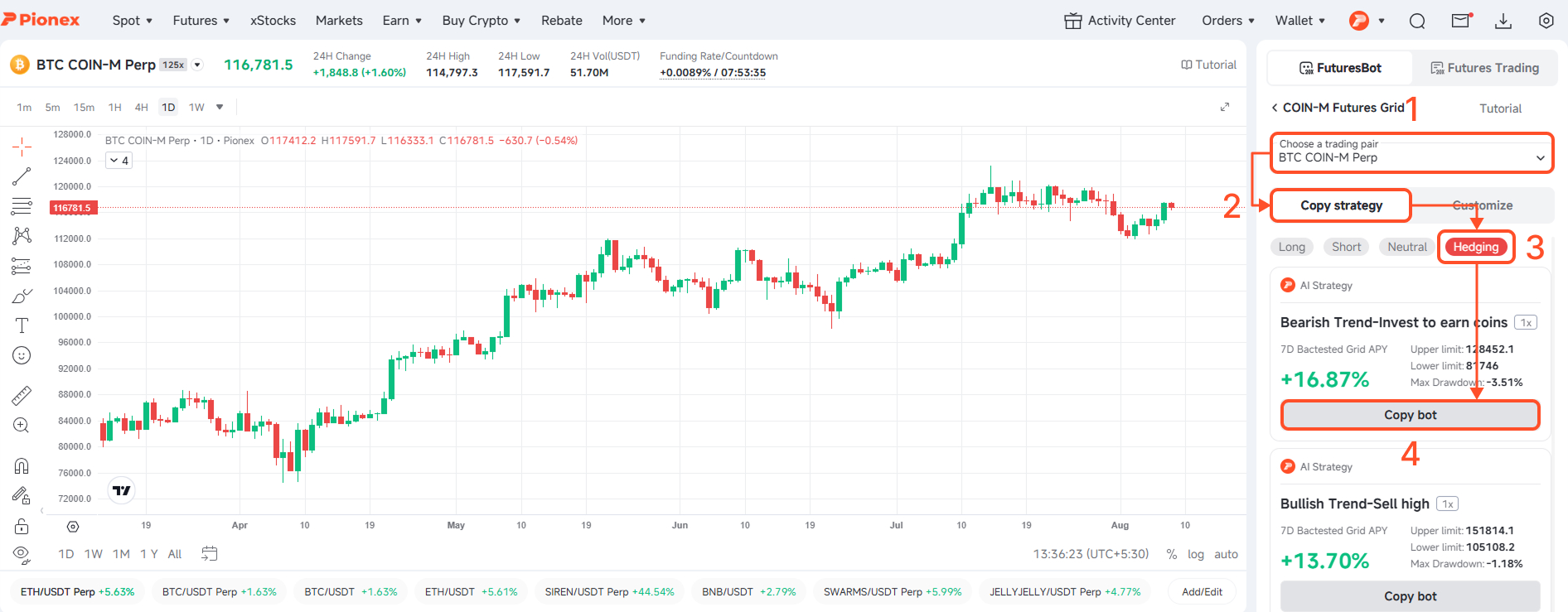Open the forecasting and measurement tools

[22, 266]
